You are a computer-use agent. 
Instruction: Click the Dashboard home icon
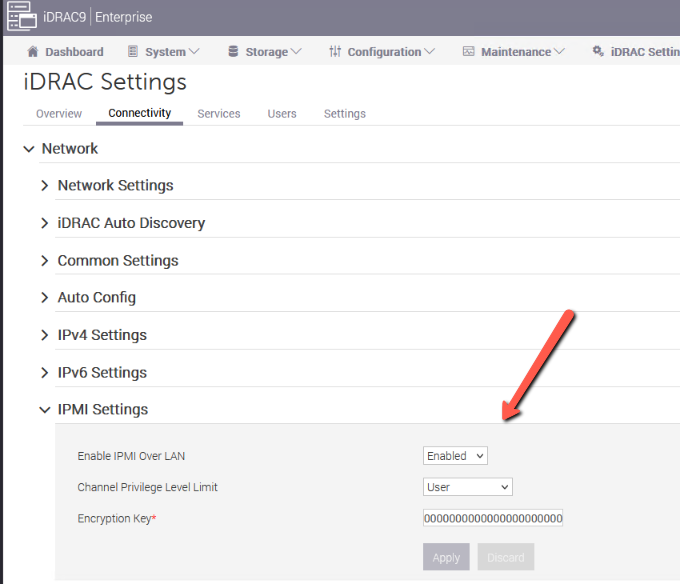click(33, 52)
